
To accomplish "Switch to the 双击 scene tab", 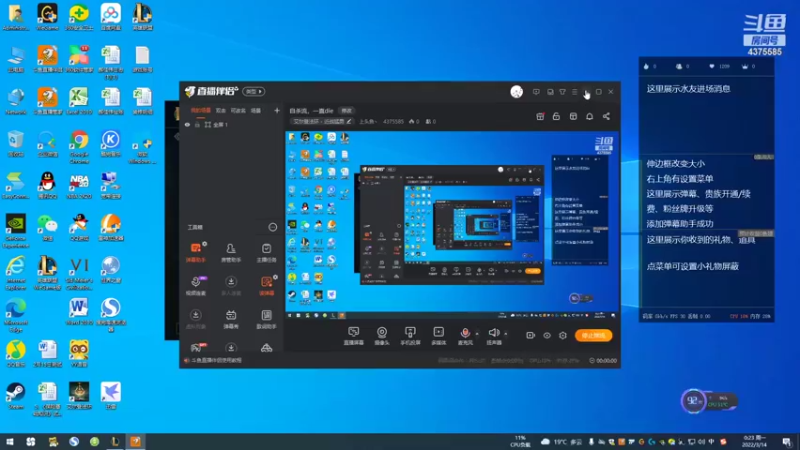I will [x=220, y=110].
